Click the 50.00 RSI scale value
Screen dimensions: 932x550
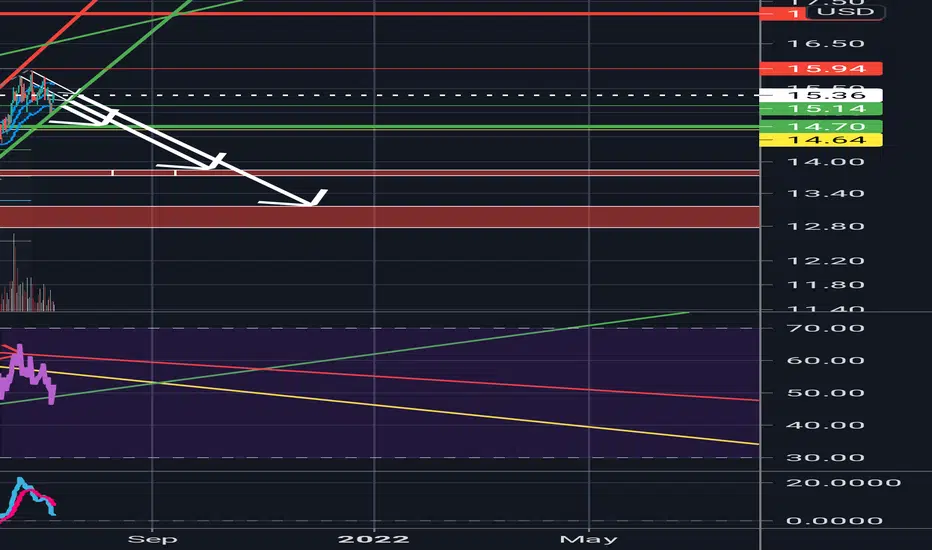tap(826, 393)
